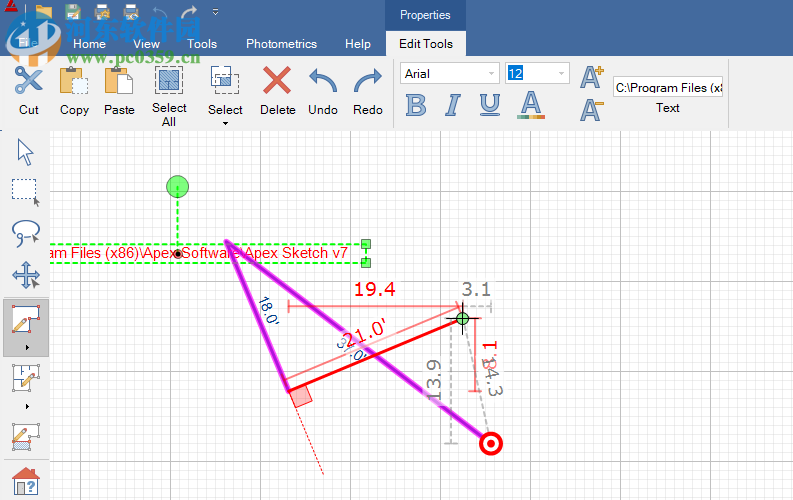The width and height of the screenshot is (793, 500).
Task: Toggle bold text formatting
Action: click(x=416, y=105)
